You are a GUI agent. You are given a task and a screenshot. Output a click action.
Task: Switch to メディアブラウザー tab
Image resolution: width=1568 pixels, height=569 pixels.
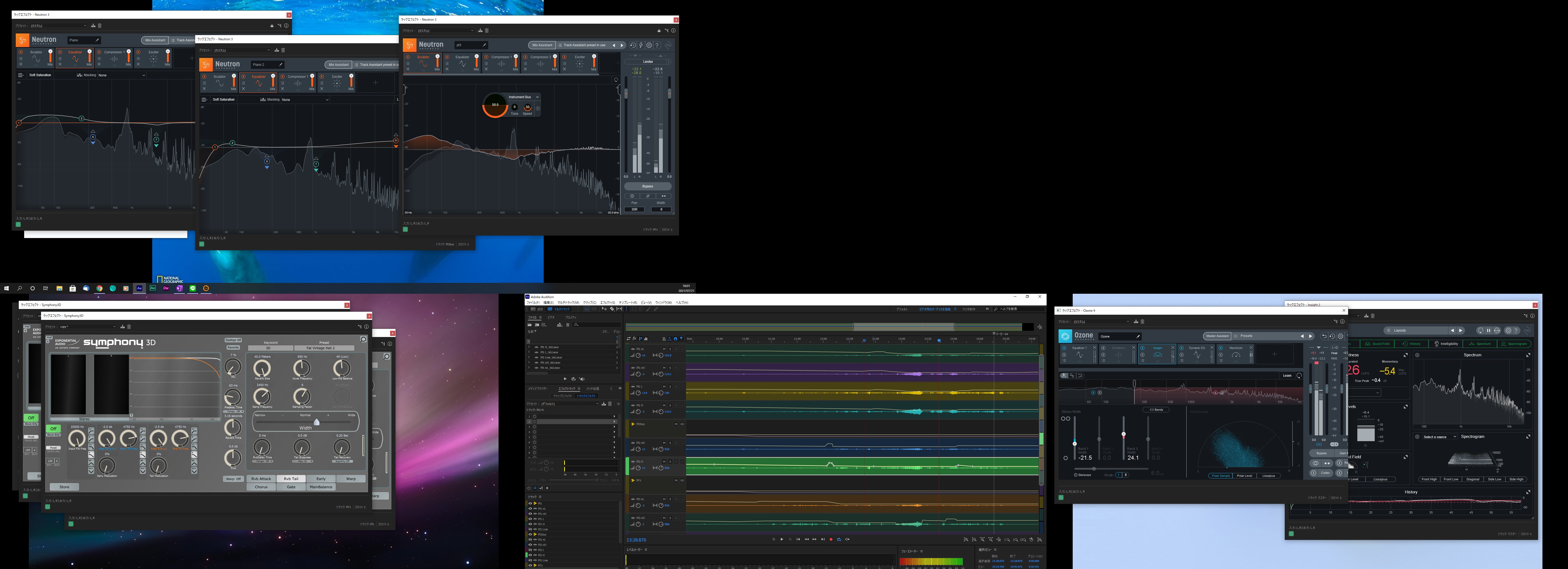coord(537,389)
